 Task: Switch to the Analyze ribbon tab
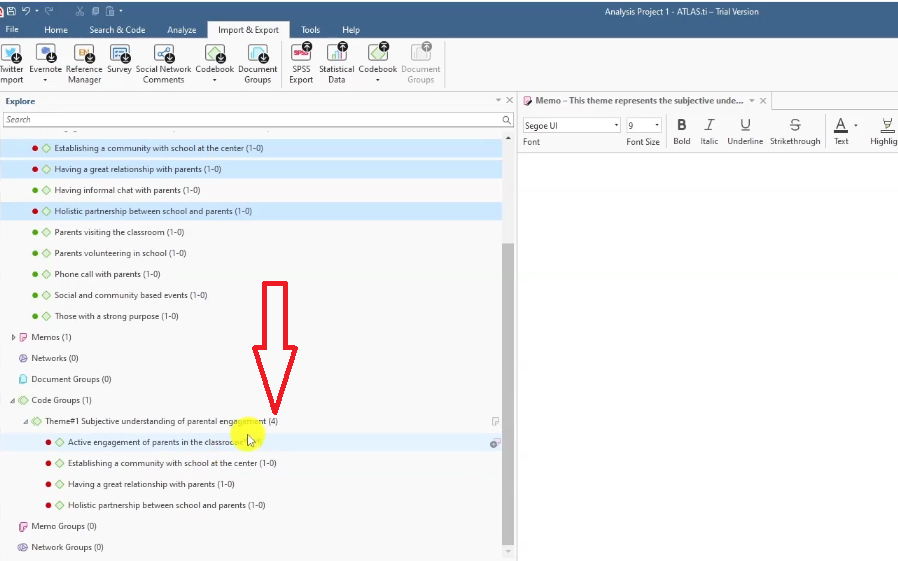[181, 30]
